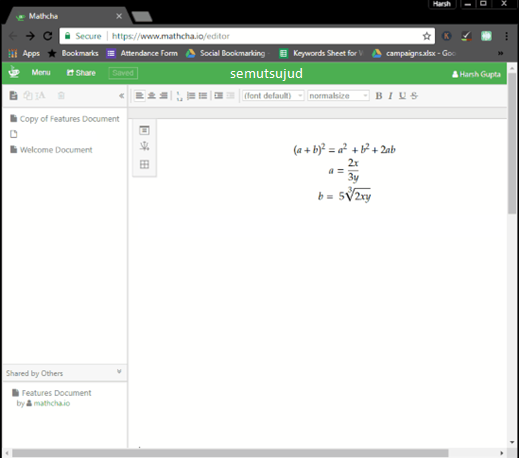Open Welcome Document
Screen dimensions: 519x458
[x=51, y=150]
